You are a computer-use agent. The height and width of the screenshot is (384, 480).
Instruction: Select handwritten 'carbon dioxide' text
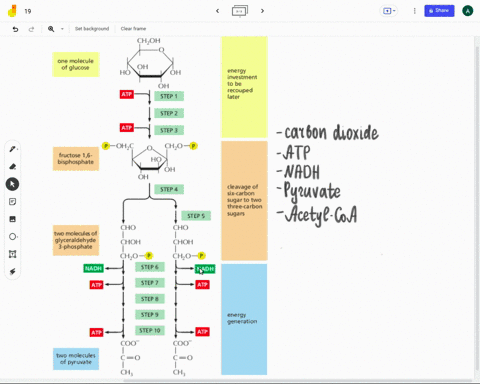coord(332,133)
